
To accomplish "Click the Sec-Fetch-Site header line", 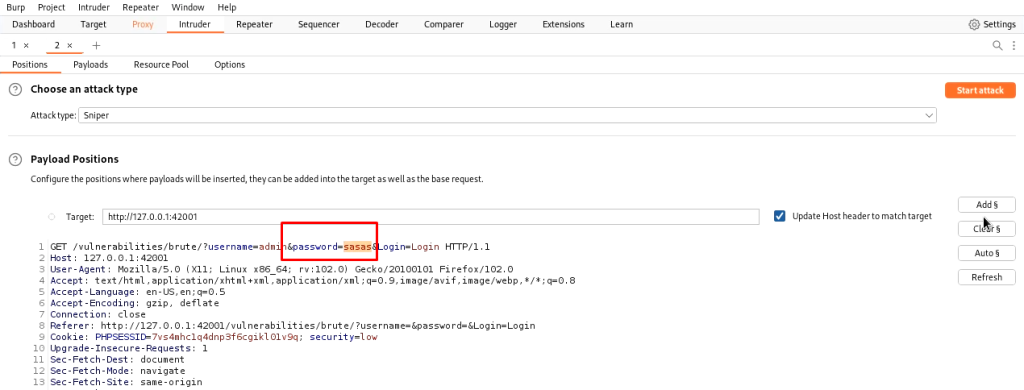I will coord(126,382).
